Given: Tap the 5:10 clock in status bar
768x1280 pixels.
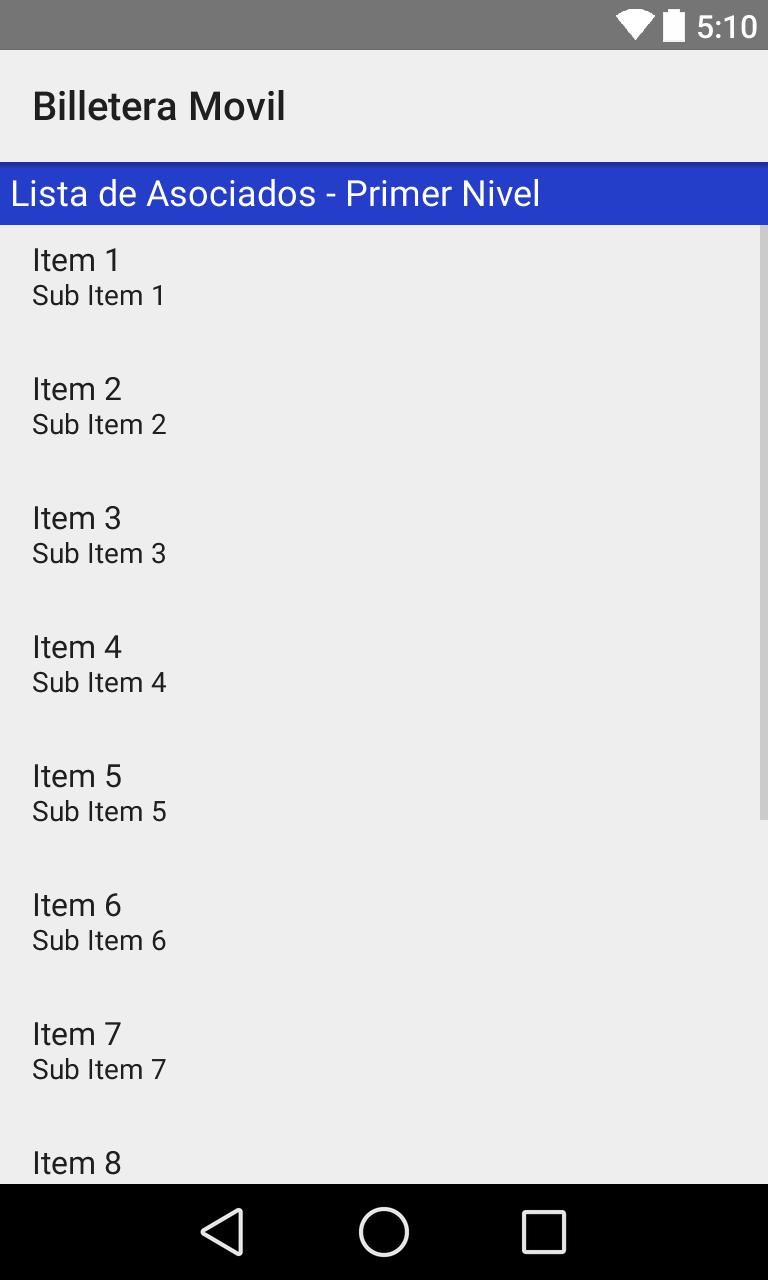Looking at the screenshot, I should pyautogui.click(x=727, y=26).
